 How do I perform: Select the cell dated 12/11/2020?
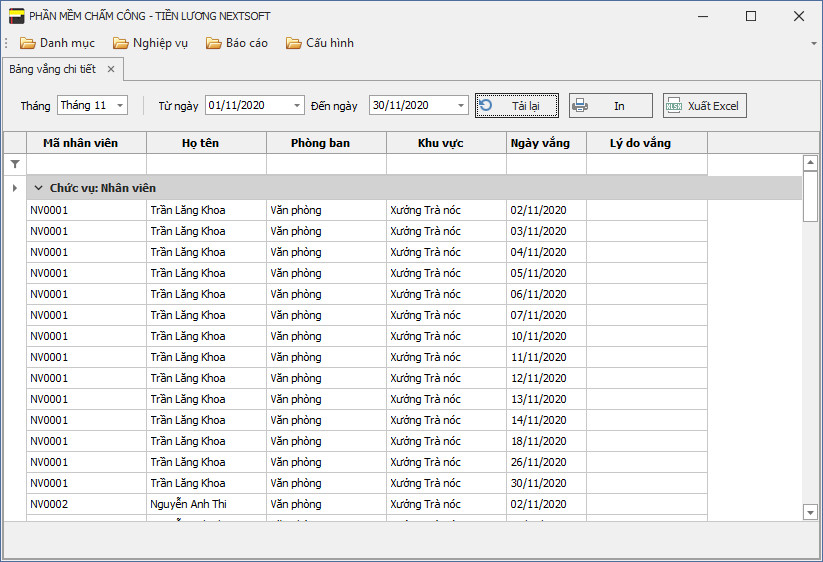click(546, 378)
